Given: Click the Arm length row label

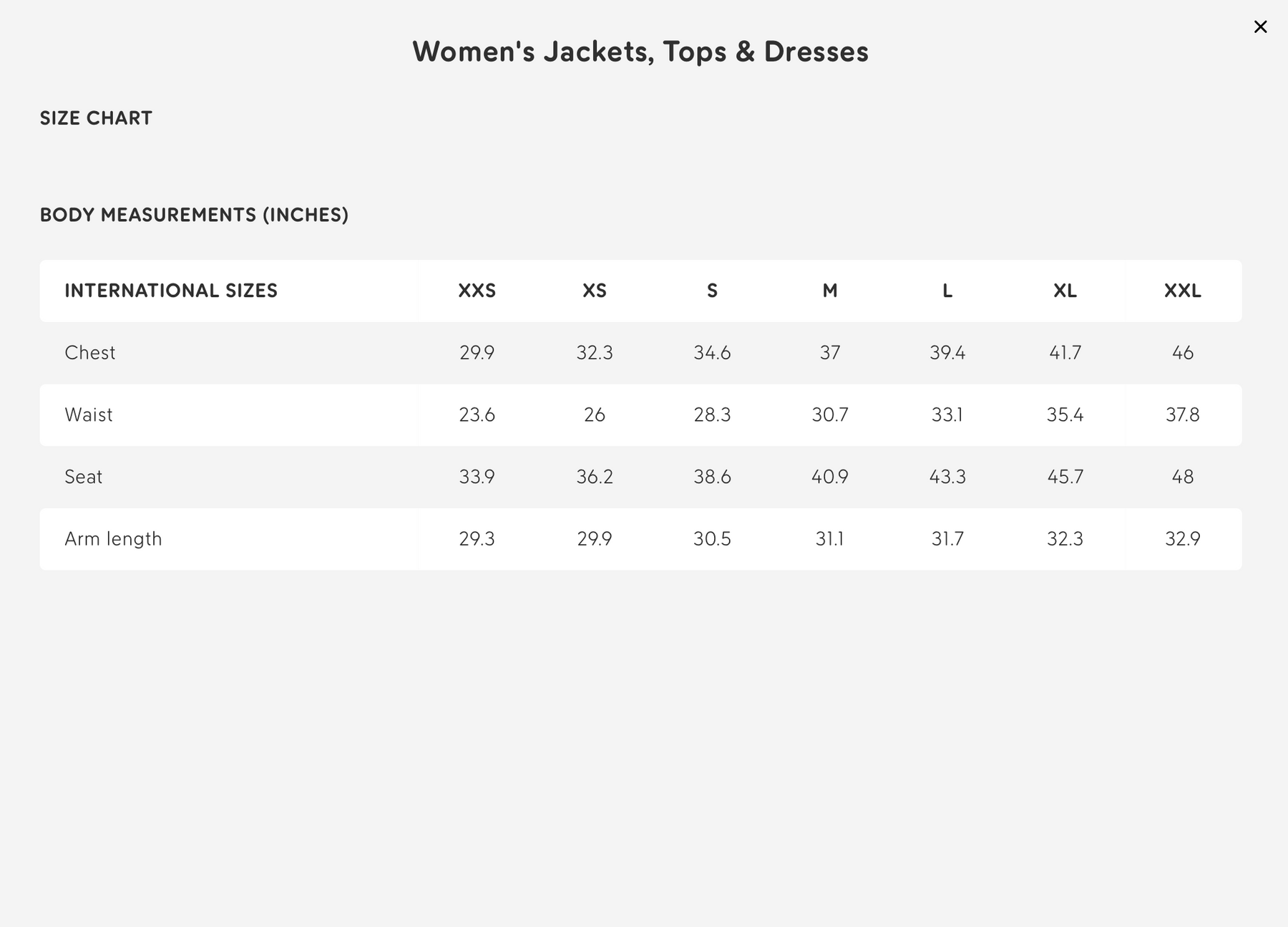Looking at the screenshot, I should click(x=113, y=539).
